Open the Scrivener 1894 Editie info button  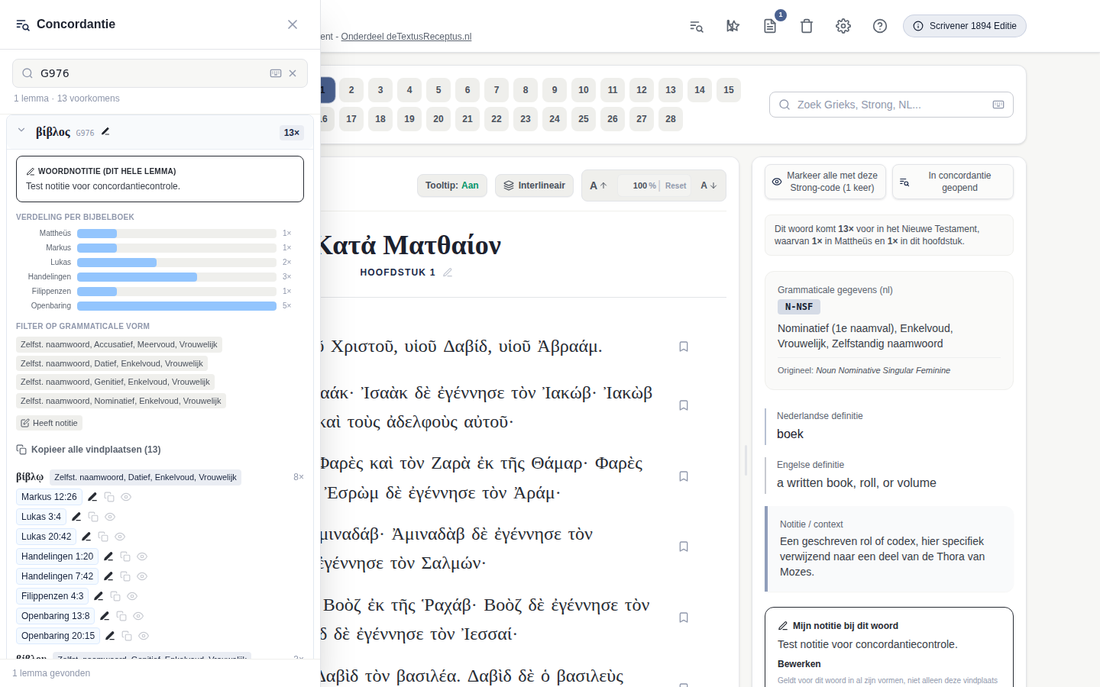point(965,26)
